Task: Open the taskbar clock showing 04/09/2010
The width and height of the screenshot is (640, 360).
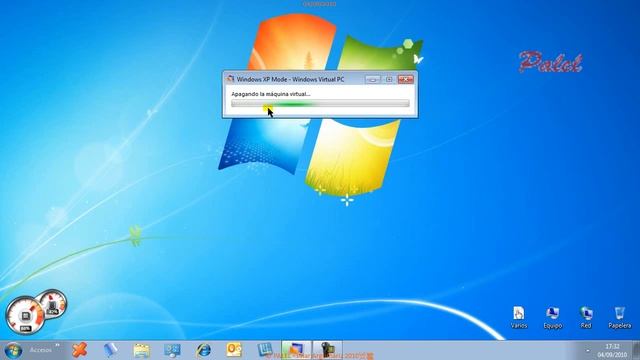Action: 612,351
